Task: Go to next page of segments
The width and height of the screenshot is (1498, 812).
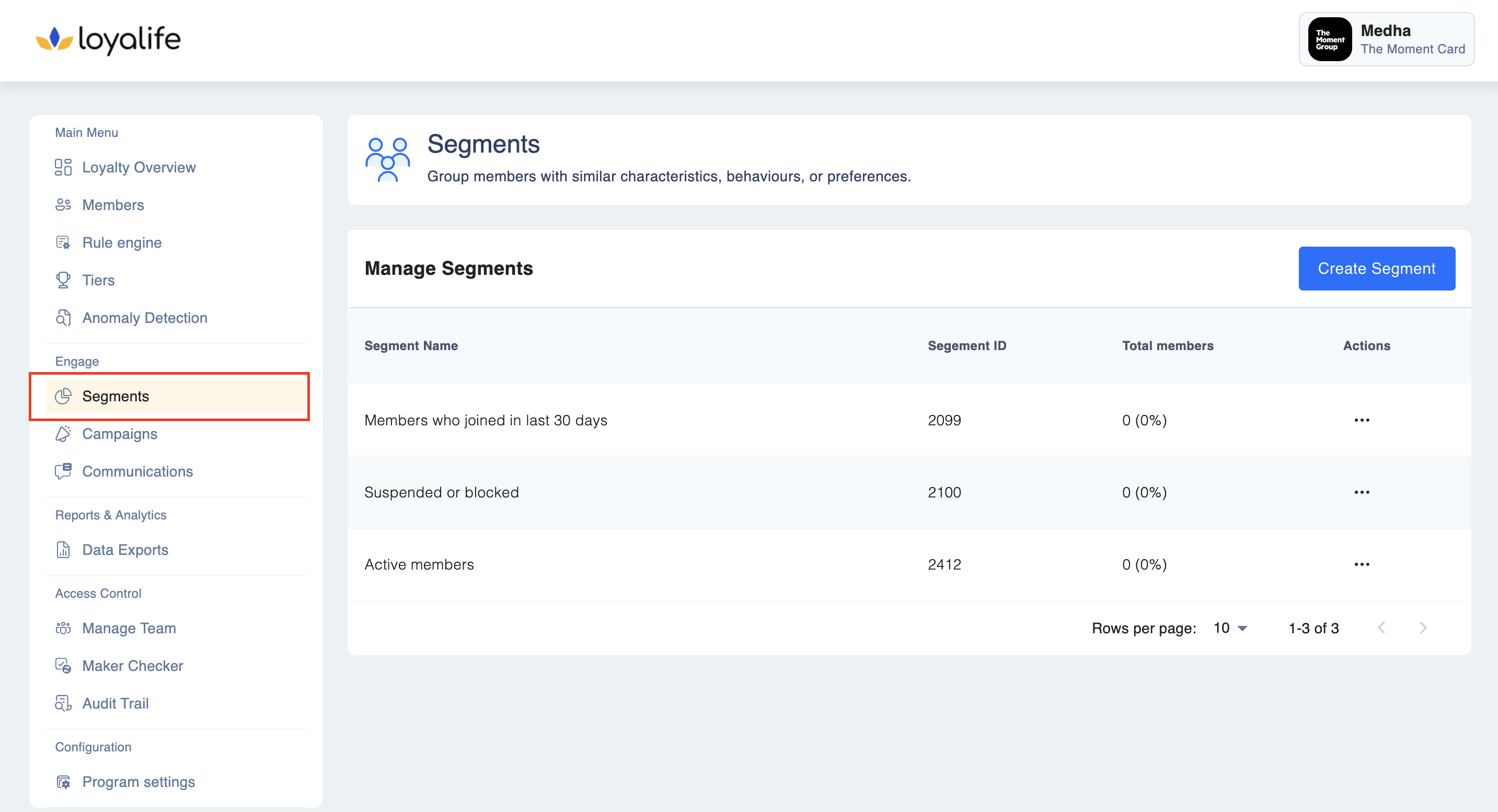Action: coord(1423,628)
